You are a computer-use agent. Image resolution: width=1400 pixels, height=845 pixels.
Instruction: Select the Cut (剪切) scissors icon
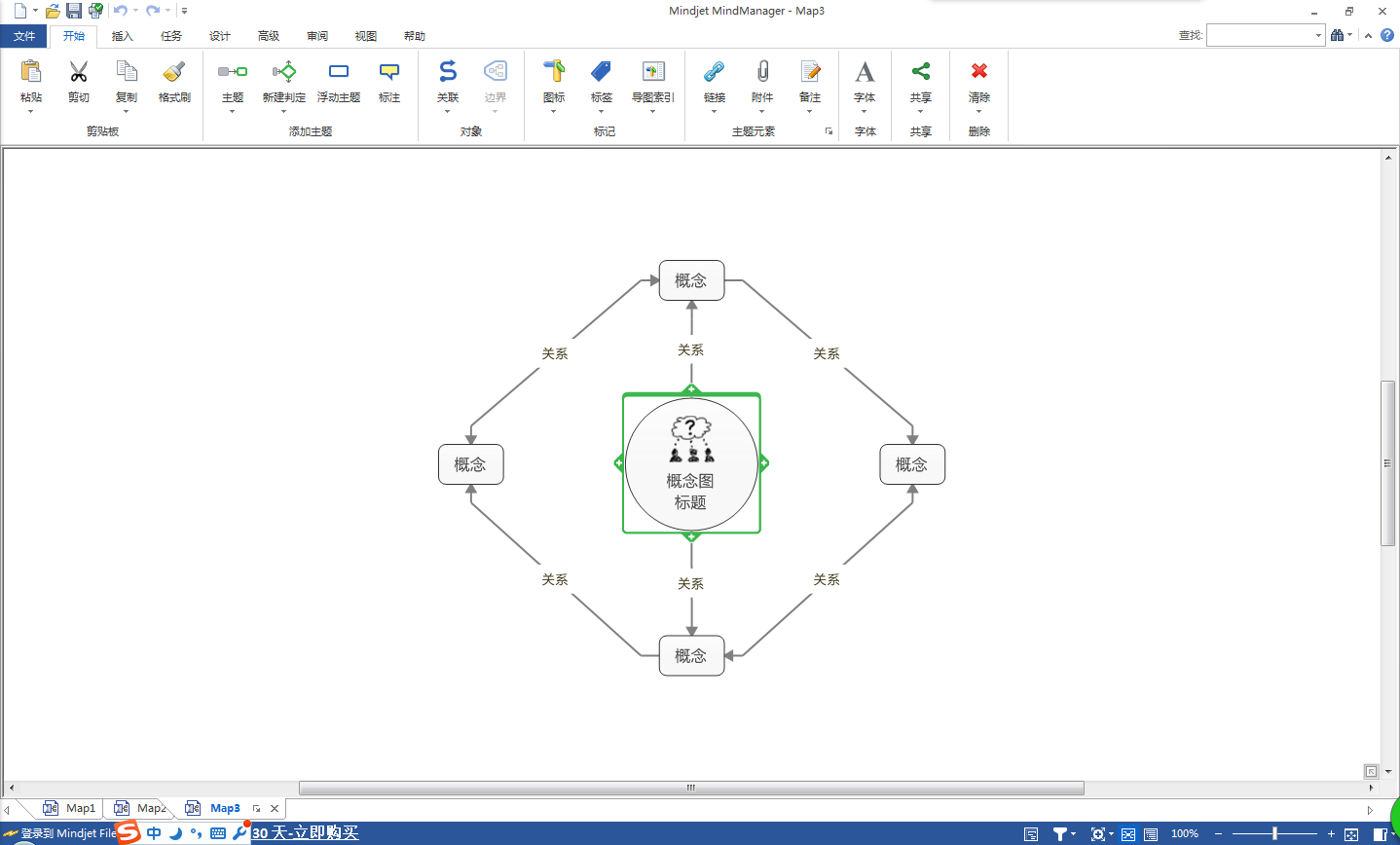point(79,71)
